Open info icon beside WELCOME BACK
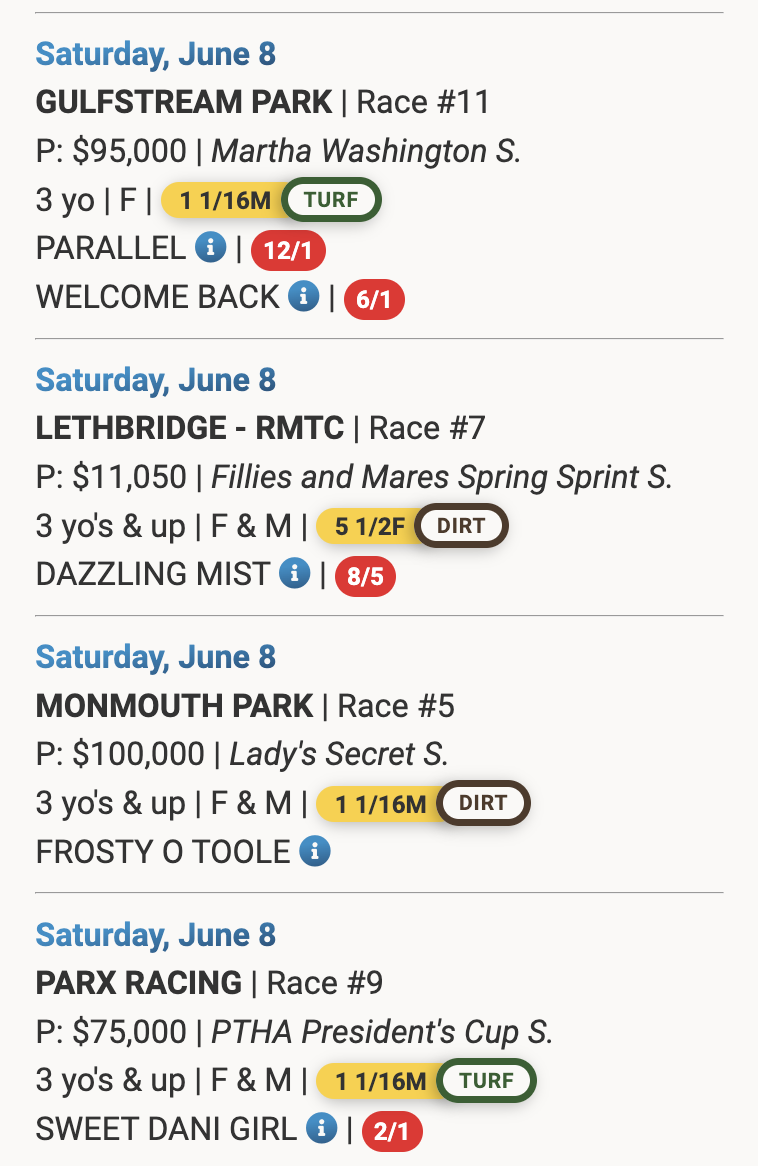758x1166 pixels. click(x=303, y=296)
